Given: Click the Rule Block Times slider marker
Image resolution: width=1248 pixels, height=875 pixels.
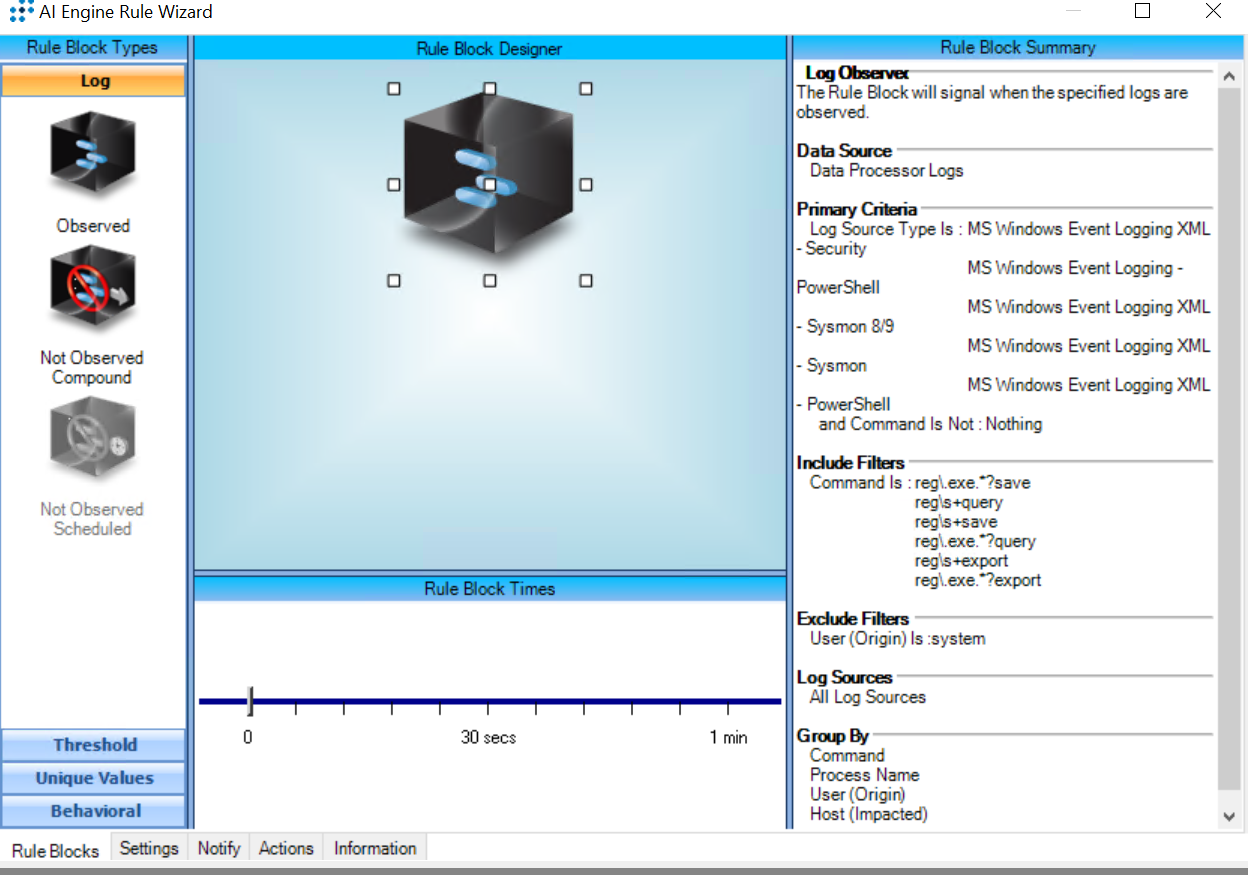Looking at the screenshot, I should point(250,701).
